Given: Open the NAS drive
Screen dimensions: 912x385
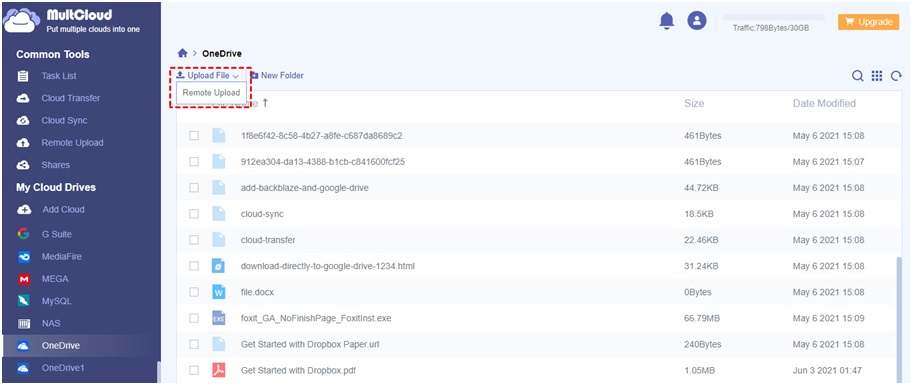Looking at the screenshot, I should tap(51, 323).
